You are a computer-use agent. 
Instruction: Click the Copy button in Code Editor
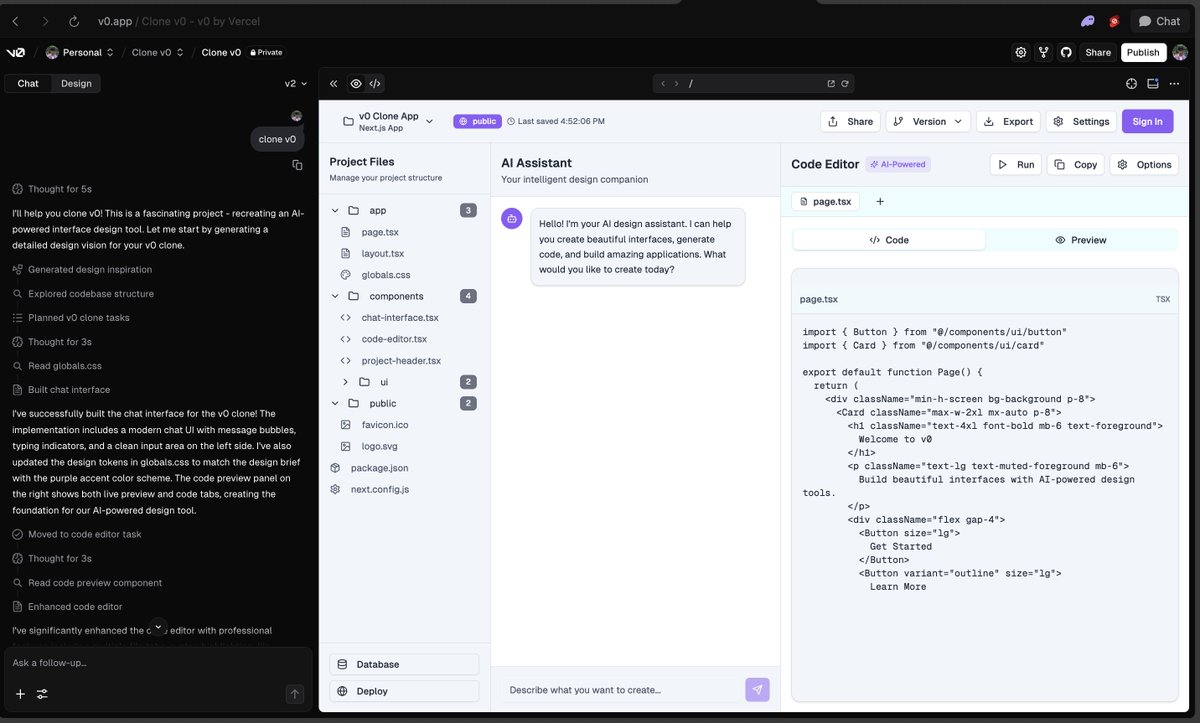click(1076, 164)
